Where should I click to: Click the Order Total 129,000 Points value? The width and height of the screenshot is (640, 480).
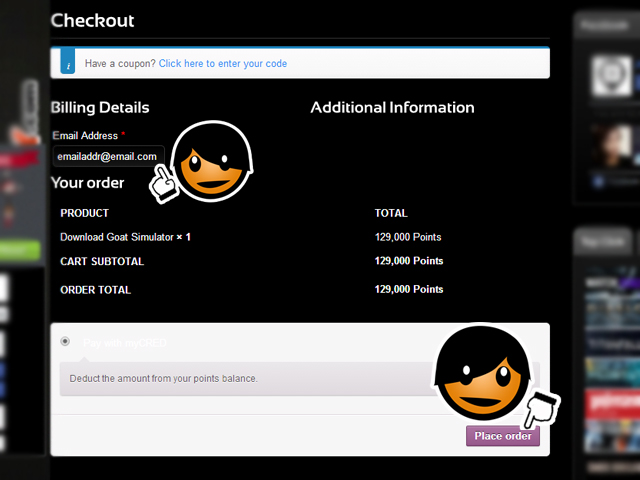(x=408, y=289)
